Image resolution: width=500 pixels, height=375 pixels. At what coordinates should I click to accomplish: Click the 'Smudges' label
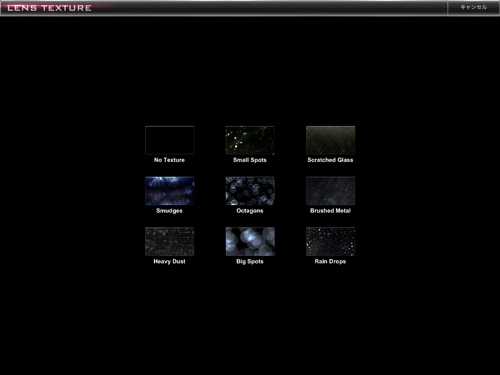[169, 211]
